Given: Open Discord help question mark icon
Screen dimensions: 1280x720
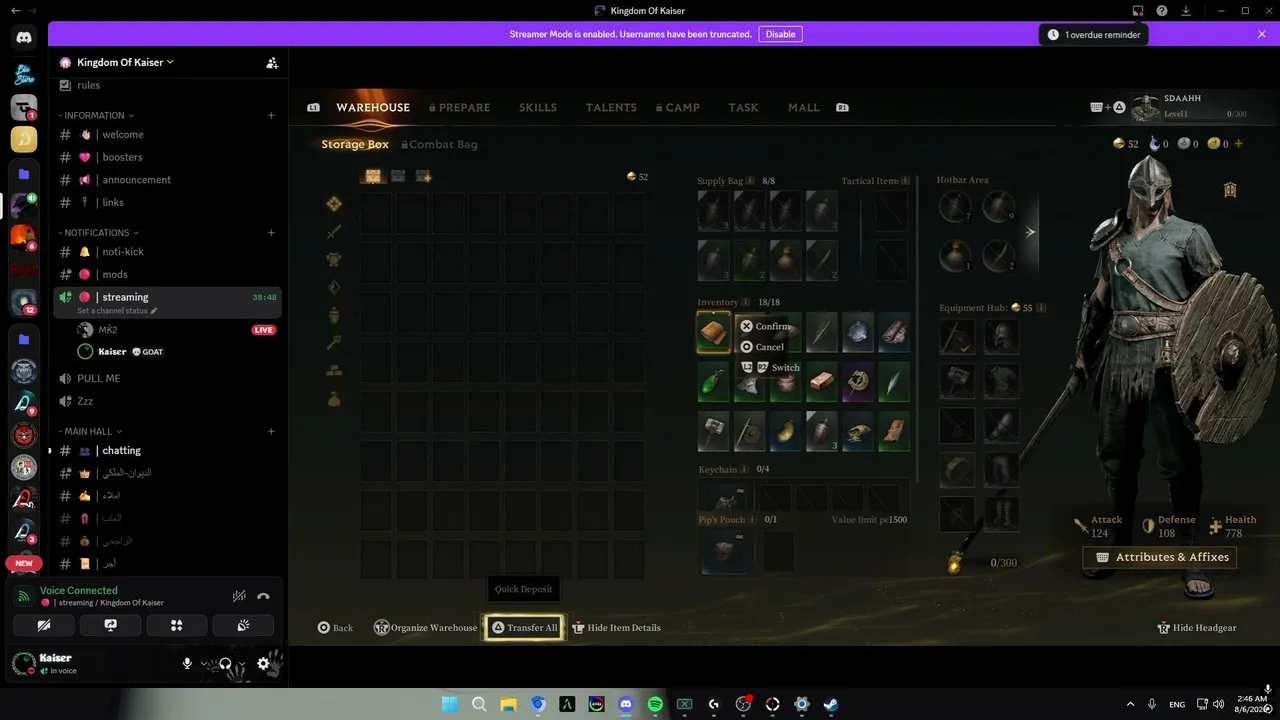Looking at the screenshot, I should (x=1162, y=11).
